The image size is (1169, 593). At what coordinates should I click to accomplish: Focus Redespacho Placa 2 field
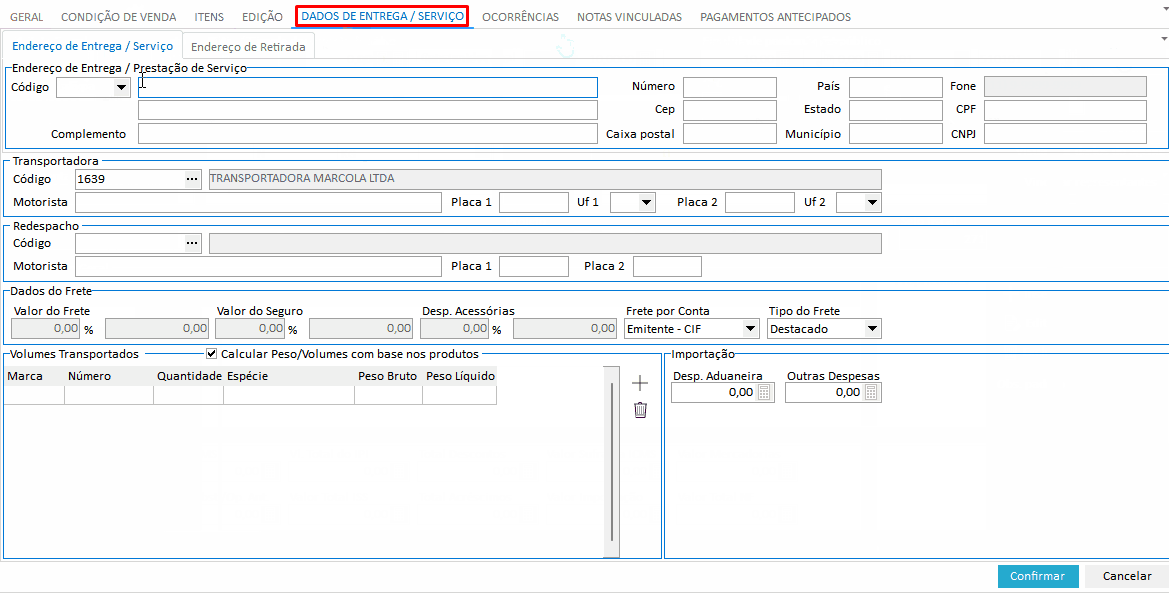[x=667, y=266]
